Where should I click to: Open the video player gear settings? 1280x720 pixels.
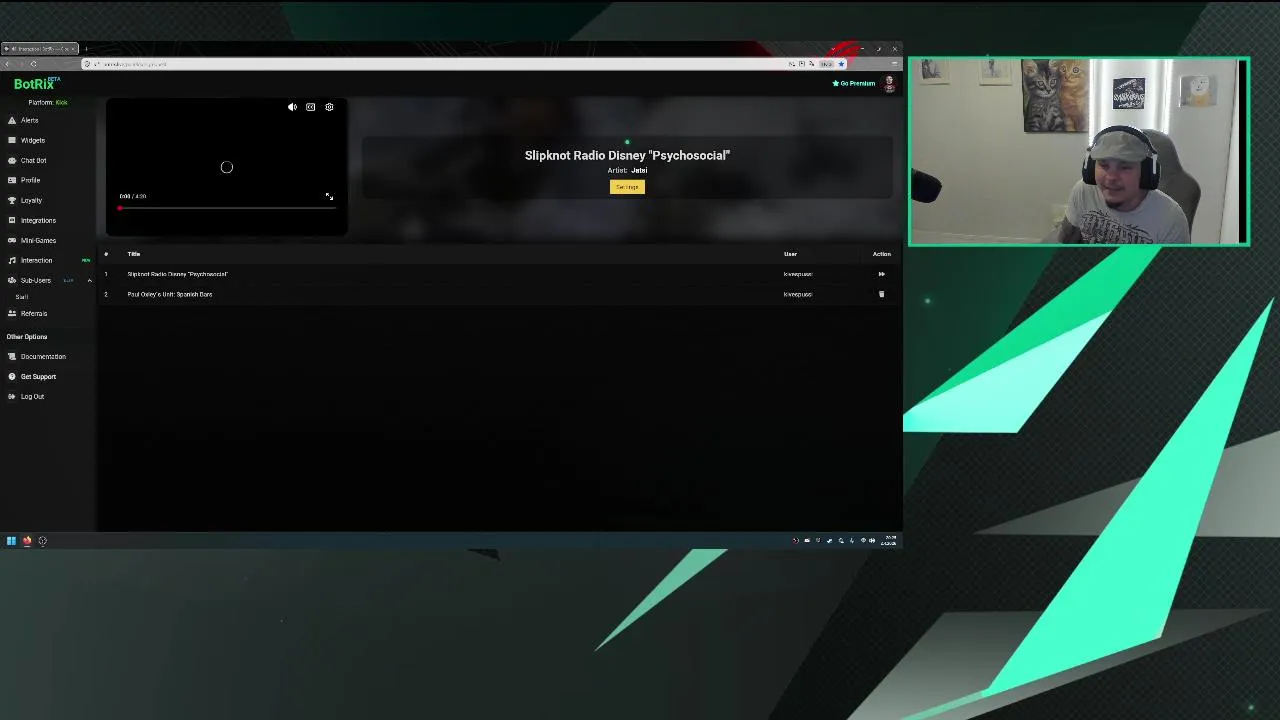pos(329,107)
